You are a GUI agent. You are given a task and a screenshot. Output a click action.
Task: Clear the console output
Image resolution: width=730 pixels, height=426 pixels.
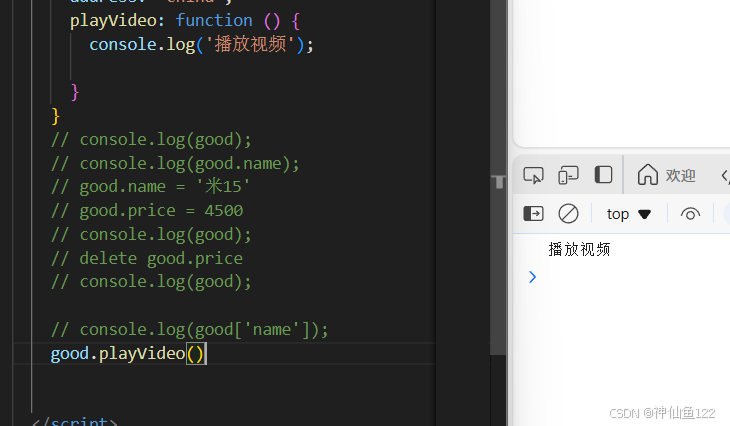coord(568,214)
